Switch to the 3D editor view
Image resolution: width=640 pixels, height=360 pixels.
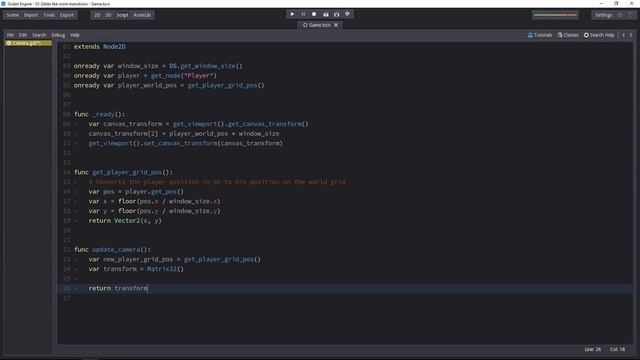pyautogui.click(x=108, y=15)
